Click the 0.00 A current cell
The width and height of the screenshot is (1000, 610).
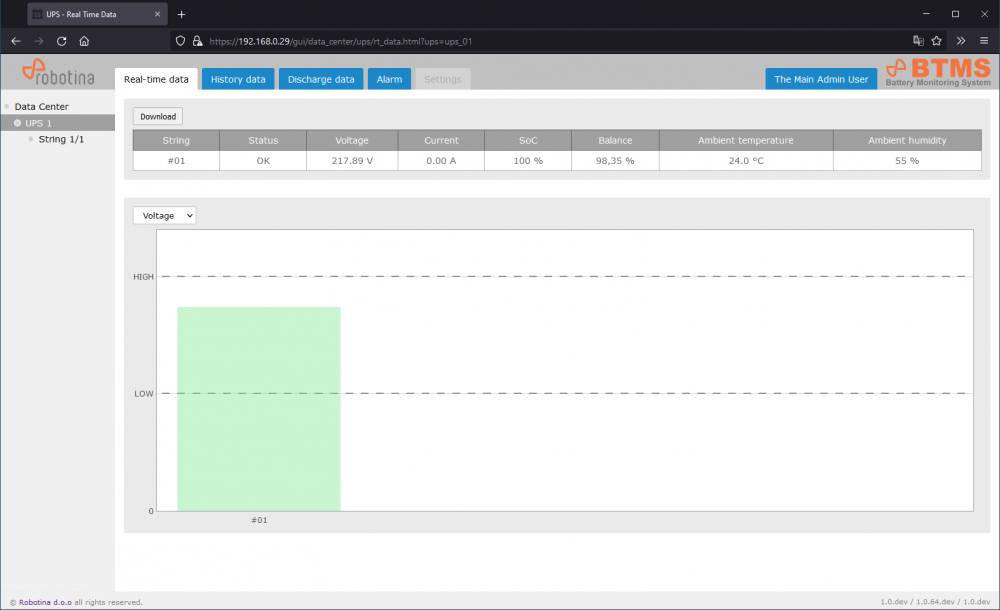click(x=441, y=161)
